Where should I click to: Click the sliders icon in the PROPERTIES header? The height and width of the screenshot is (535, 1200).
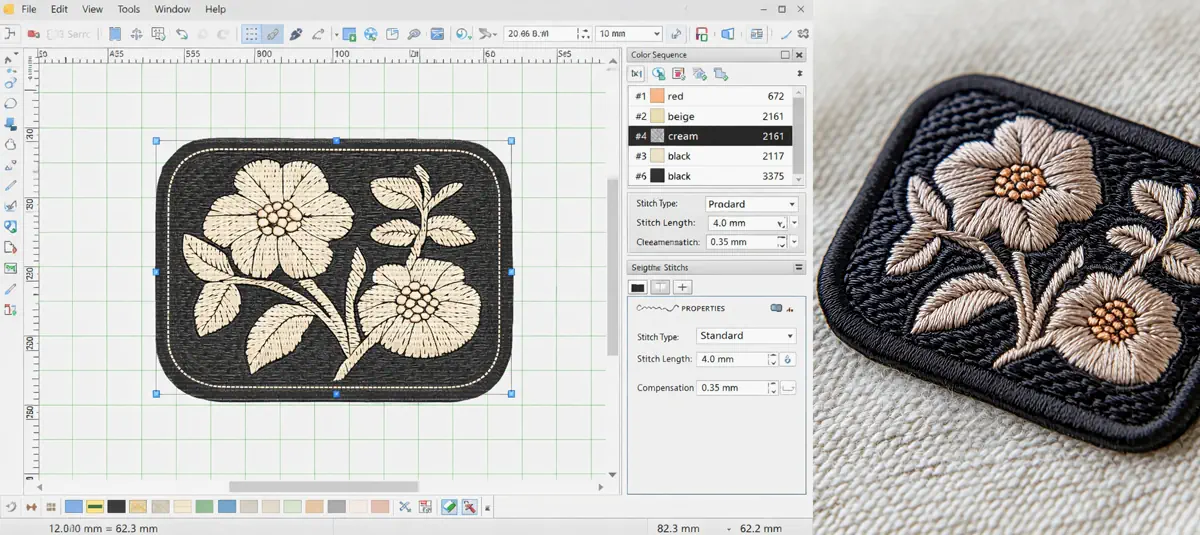click(777, 308)
